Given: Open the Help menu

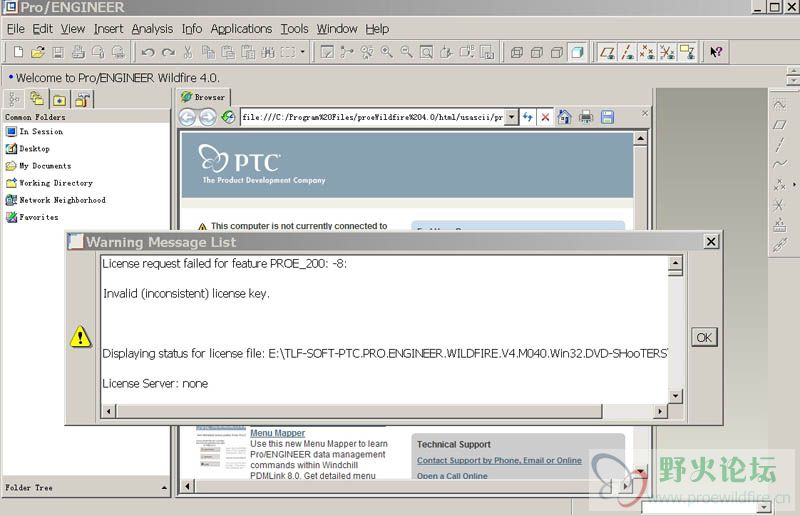Looking at the screenshot, I should (x=377, y=29).
